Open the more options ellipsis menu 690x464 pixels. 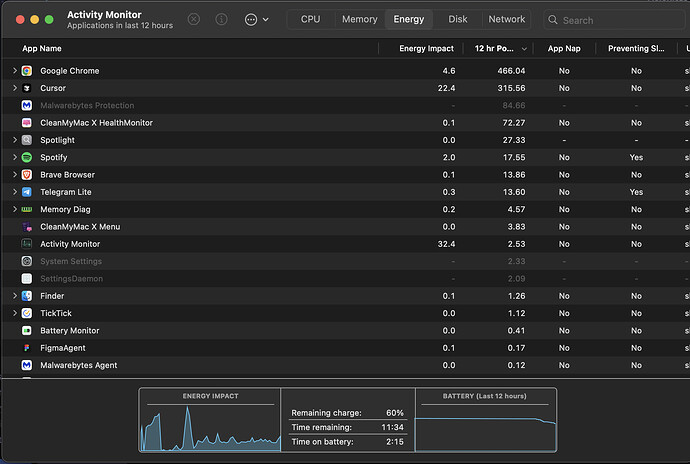click(x=256, y=19)
